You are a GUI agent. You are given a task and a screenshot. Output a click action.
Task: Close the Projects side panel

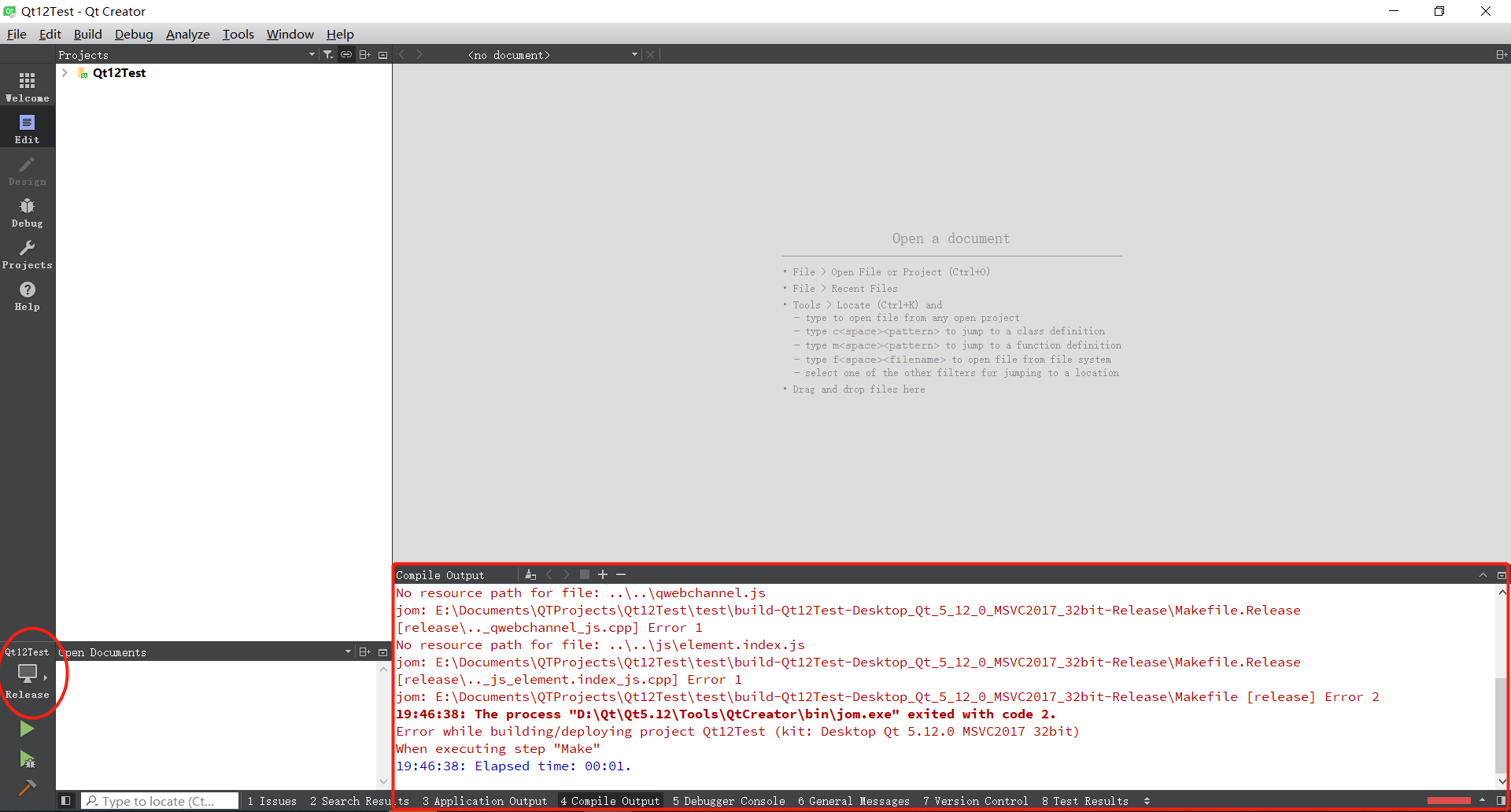click(x=383, y=54)
